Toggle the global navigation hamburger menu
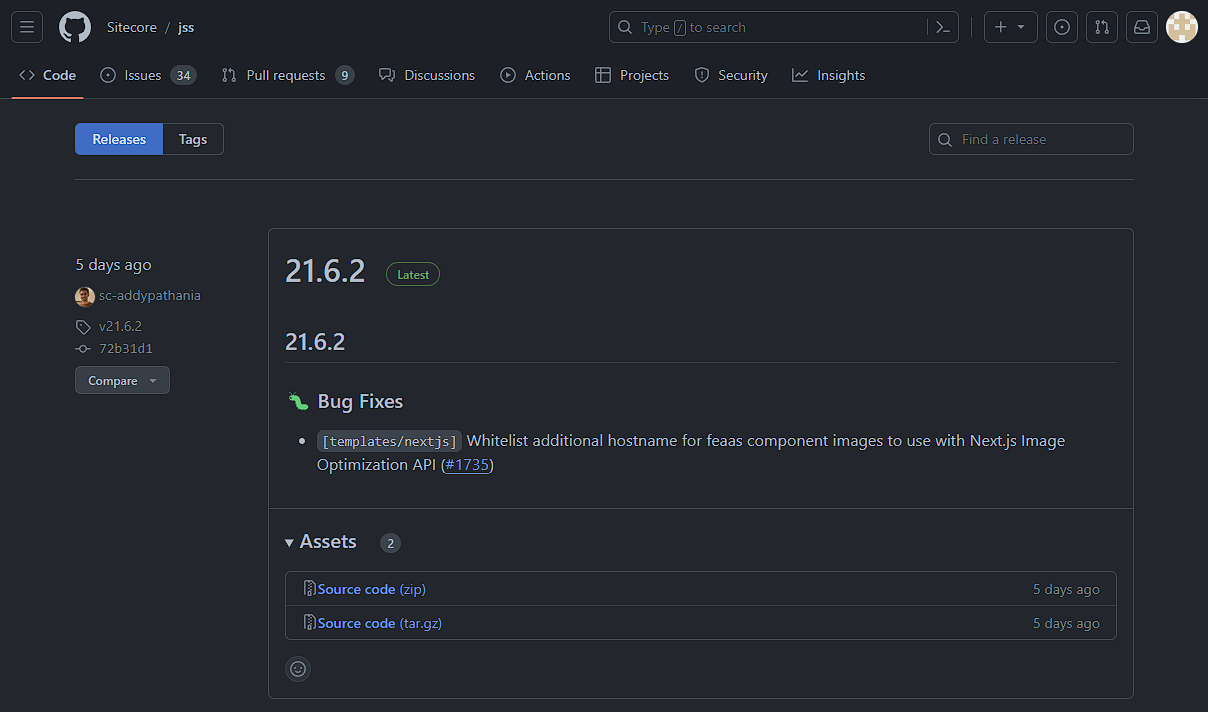The image size is (1208, 712). (26, 27)
